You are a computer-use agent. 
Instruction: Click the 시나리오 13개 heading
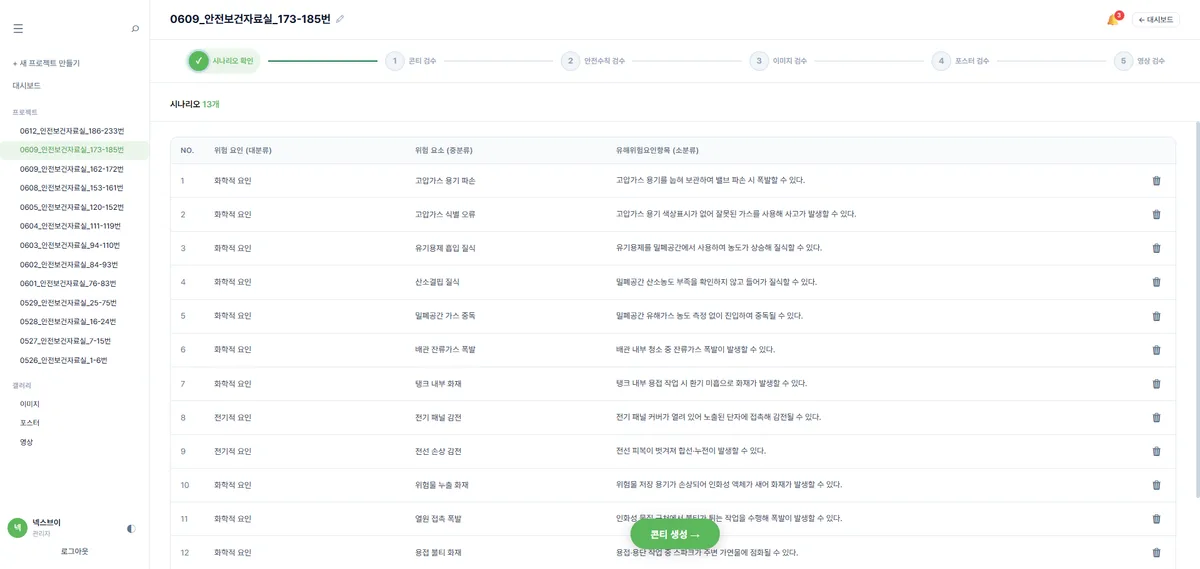[195, 104]
